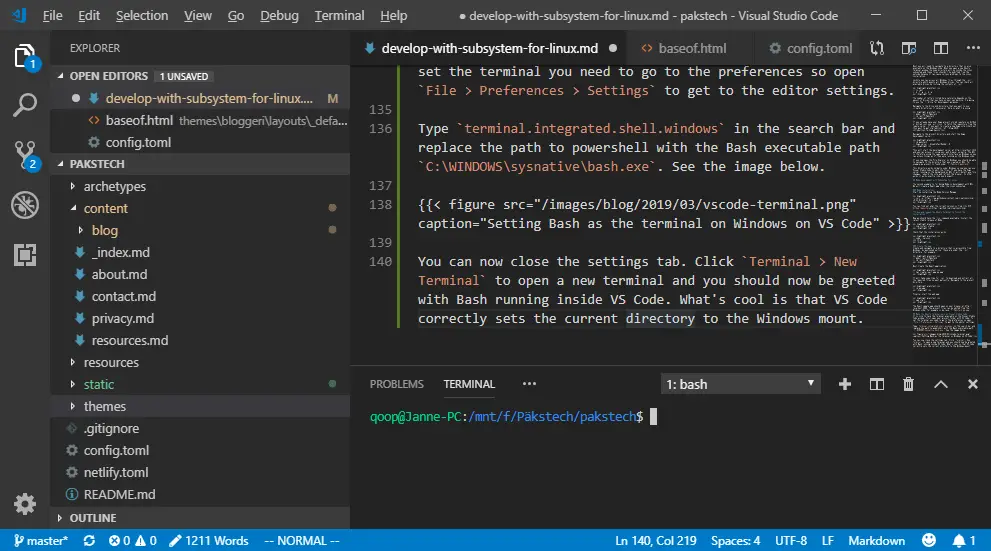Open the View menu
Image resolution: width=991 pixels, height=551 pixels.
pos(198,15)
